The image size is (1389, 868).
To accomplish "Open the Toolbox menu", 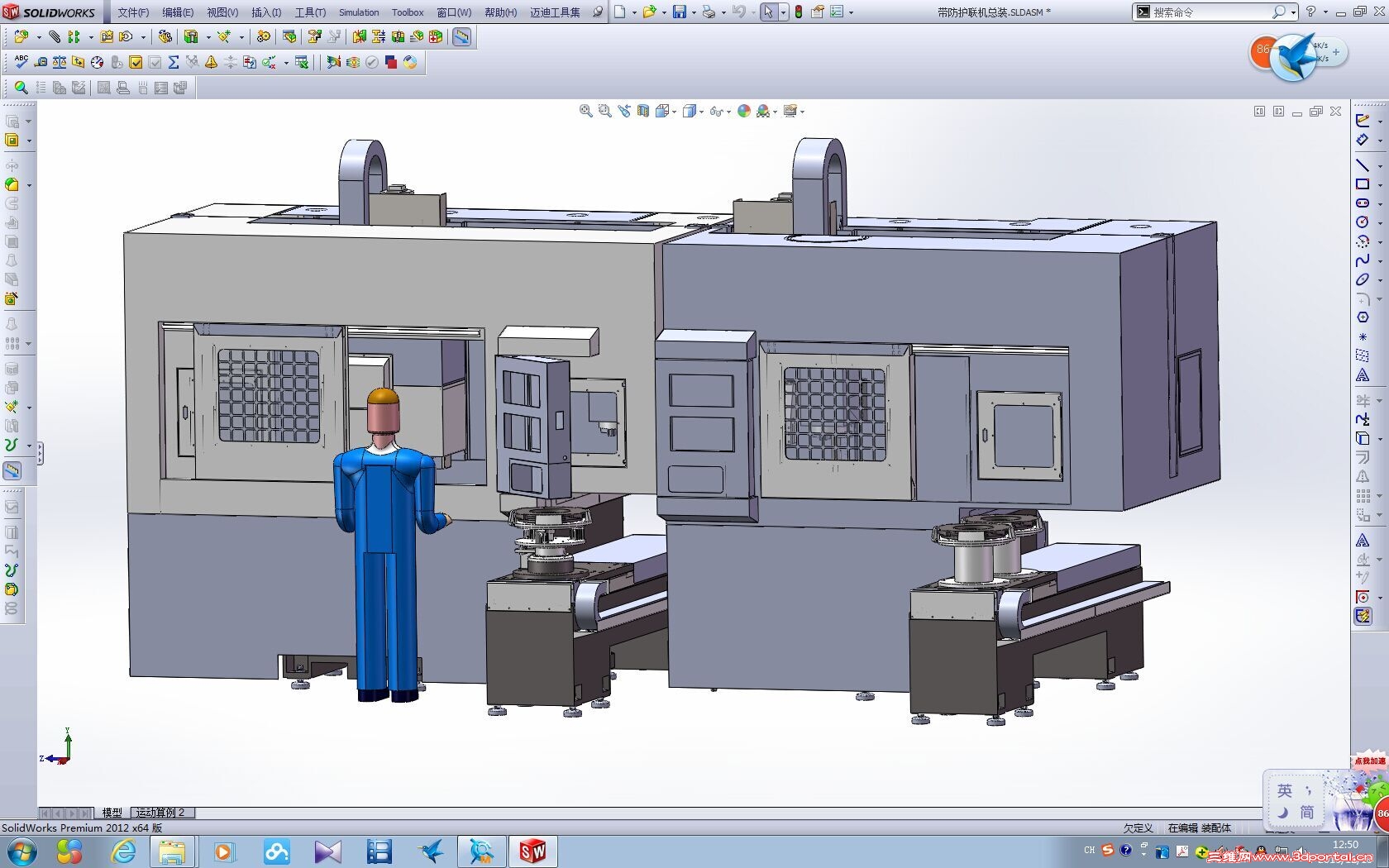I will (408, 12).
